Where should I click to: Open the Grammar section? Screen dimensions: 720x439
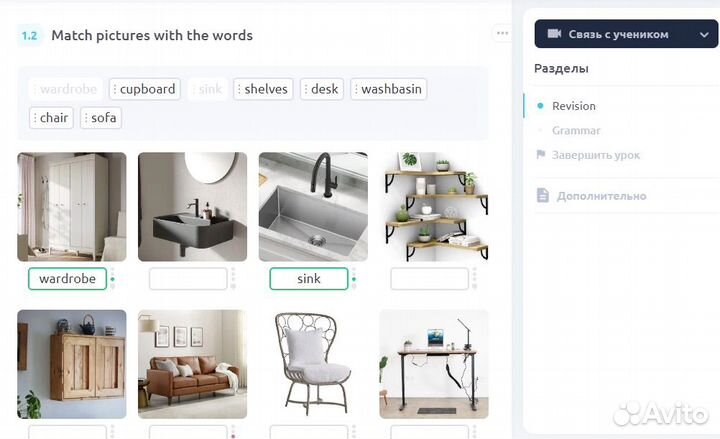pyautogui.click(x=576, y=131)
